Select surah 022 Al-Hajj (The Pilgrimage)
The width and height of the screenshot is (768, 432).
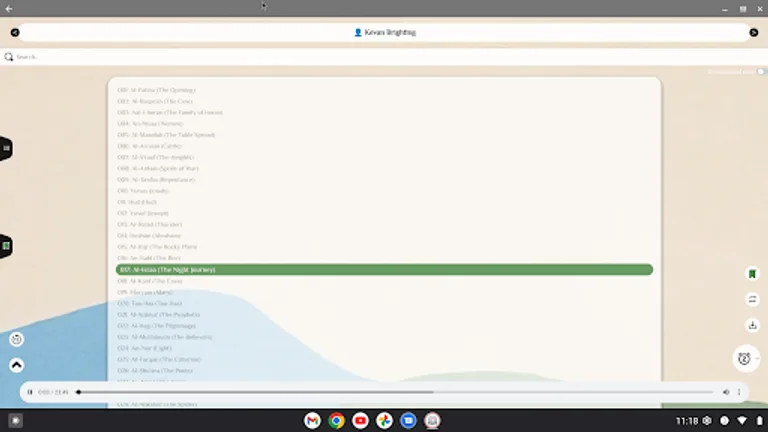156,326
